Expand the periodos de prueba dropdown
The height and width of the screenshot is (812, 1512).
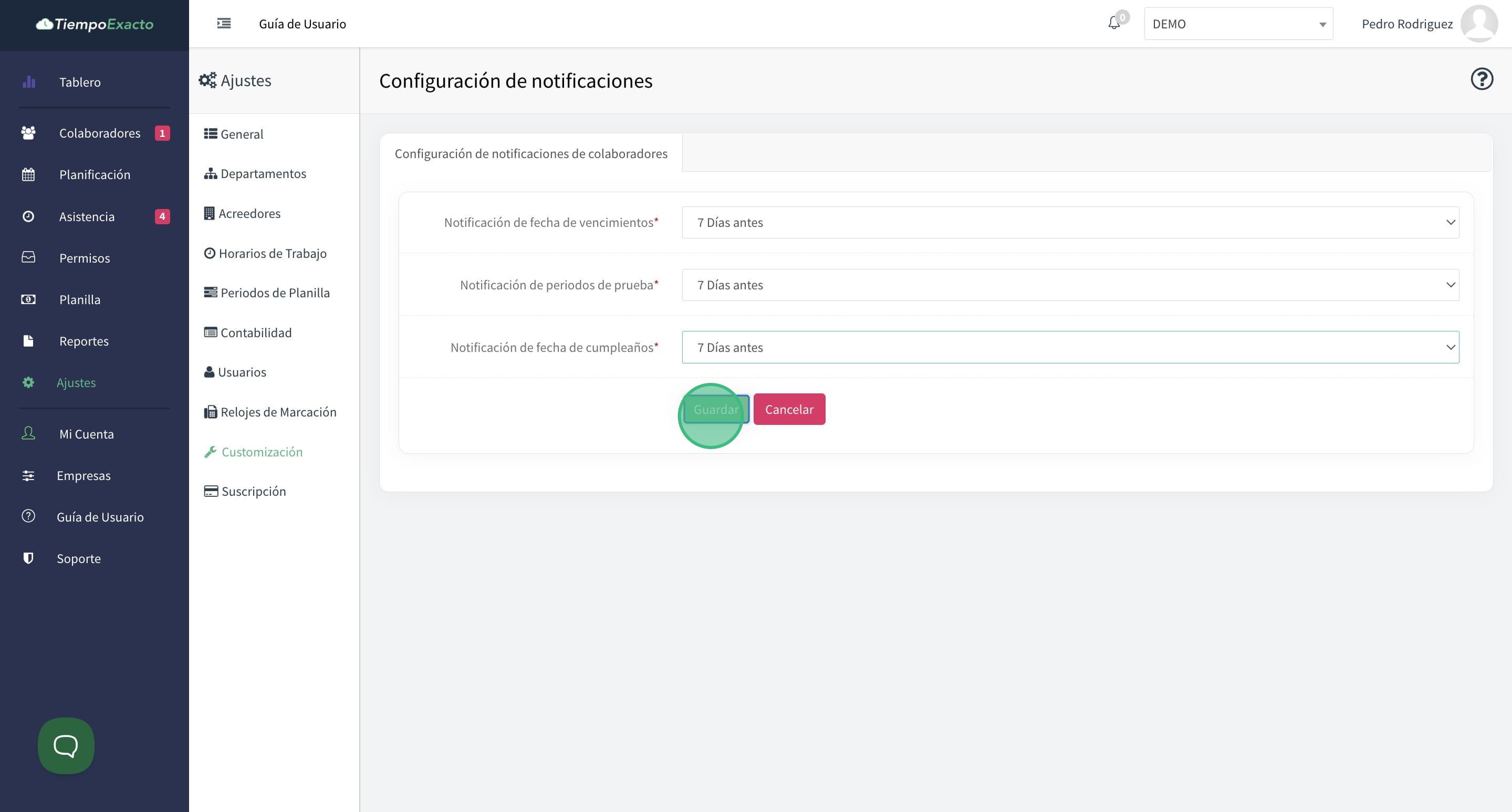coord(1070,285)
